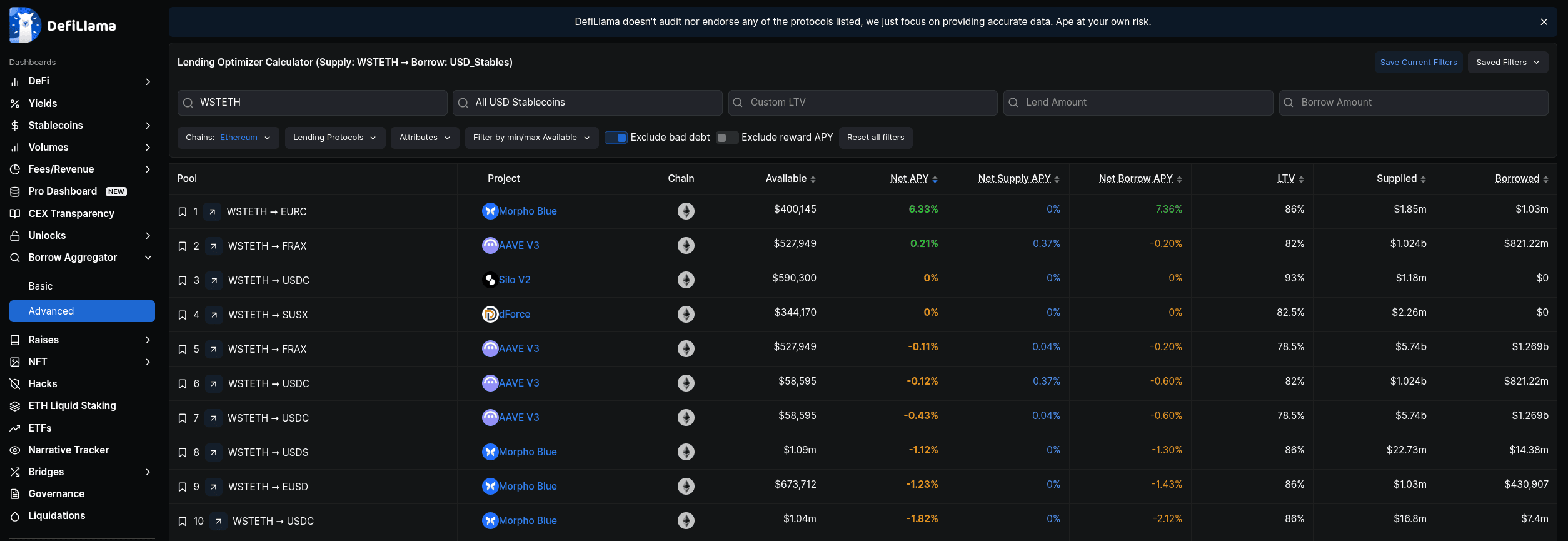The width and height of the screenshot is (1568, 541).
Task: Focus the WSTETH supply token search field
Action: coord(313,103)
